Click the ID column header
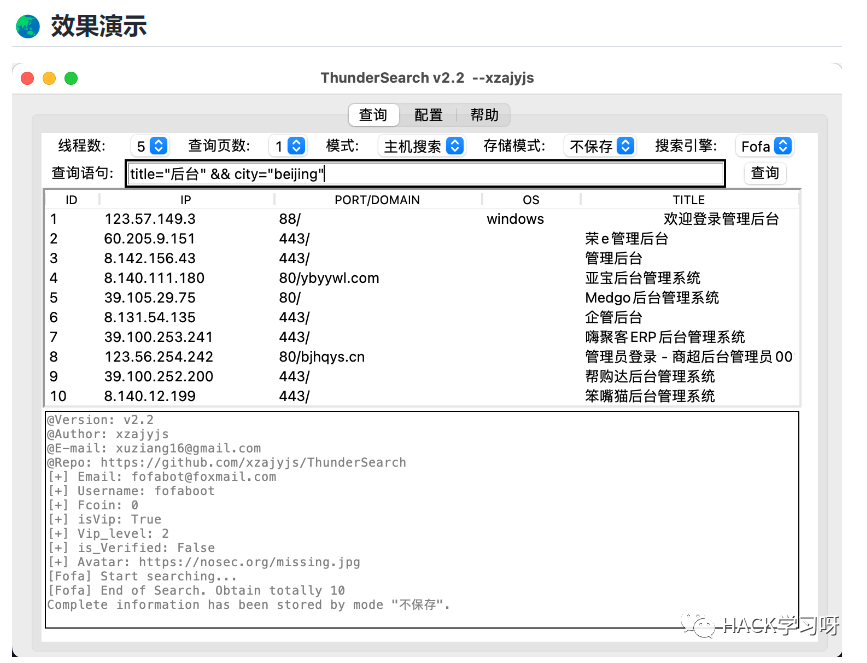The width and height of the screenshot is (867, 663). [71, 200]
